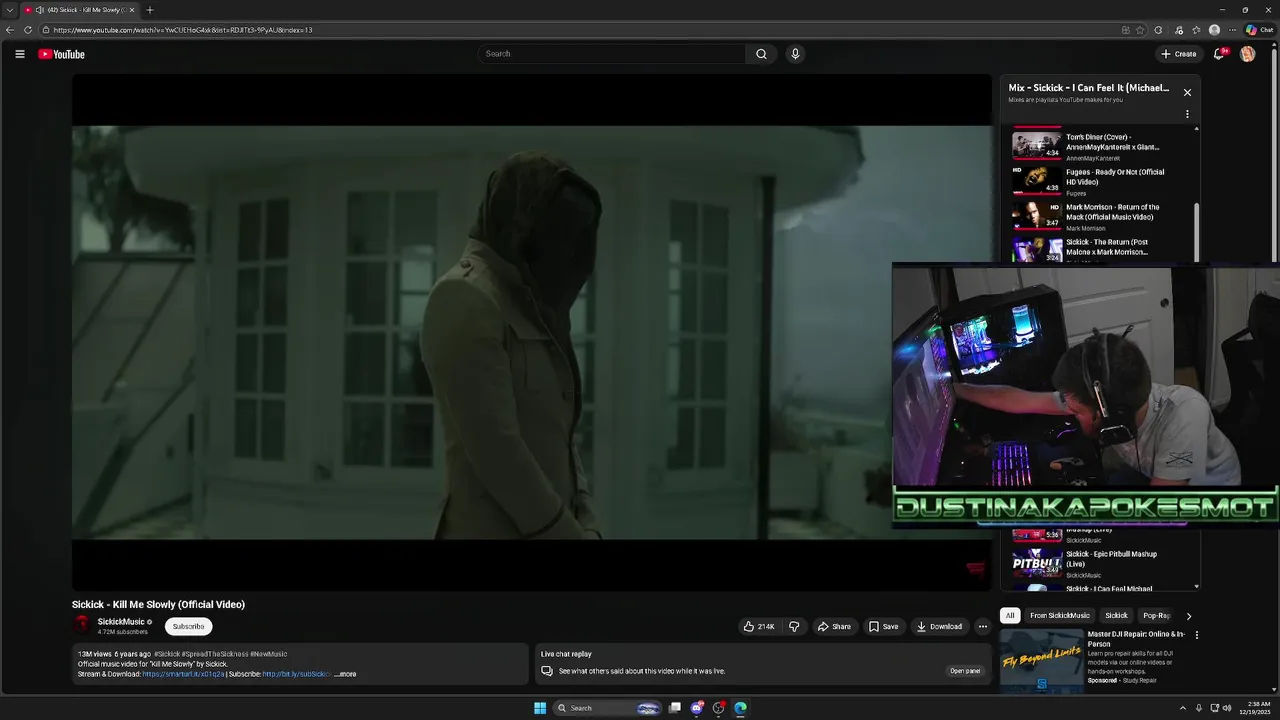Open Discord from the taskbar
1280x720 pixels.
tap(697, 708)
